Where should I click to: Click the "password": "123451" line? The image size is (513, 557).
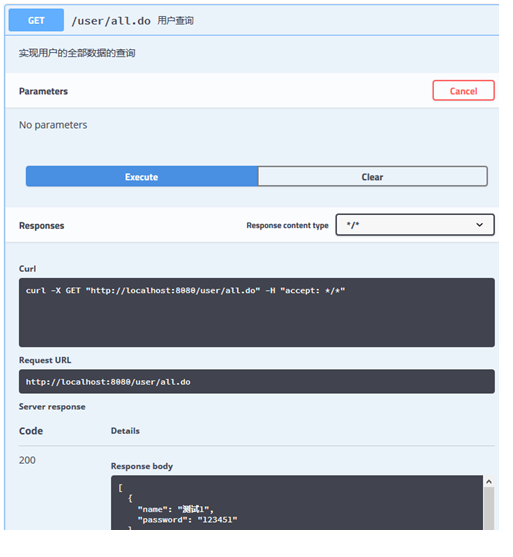point(188,520)
